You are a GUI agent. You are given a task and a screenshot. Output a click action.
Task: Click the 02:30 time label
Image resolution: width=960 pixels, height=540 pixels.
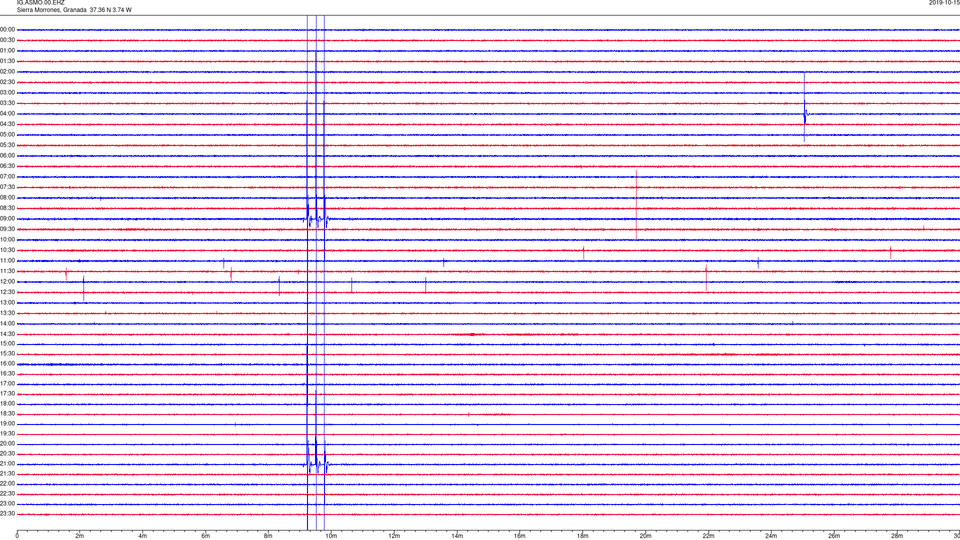(7, 82)
